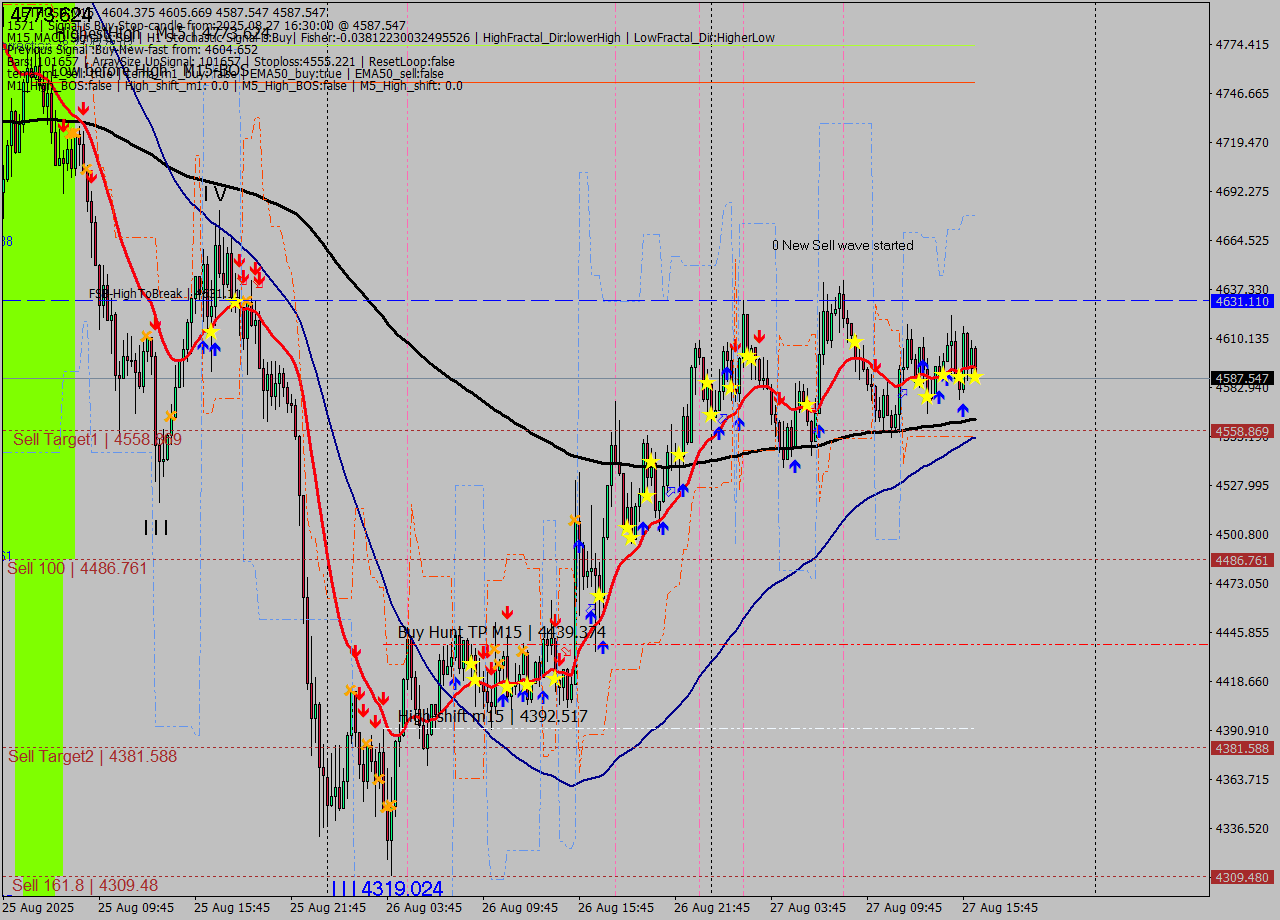Image resolution: width=1280 pixels, height=920 pixels.
Task: Click the Sell Target2 4381.588 label
Action: 92,756
